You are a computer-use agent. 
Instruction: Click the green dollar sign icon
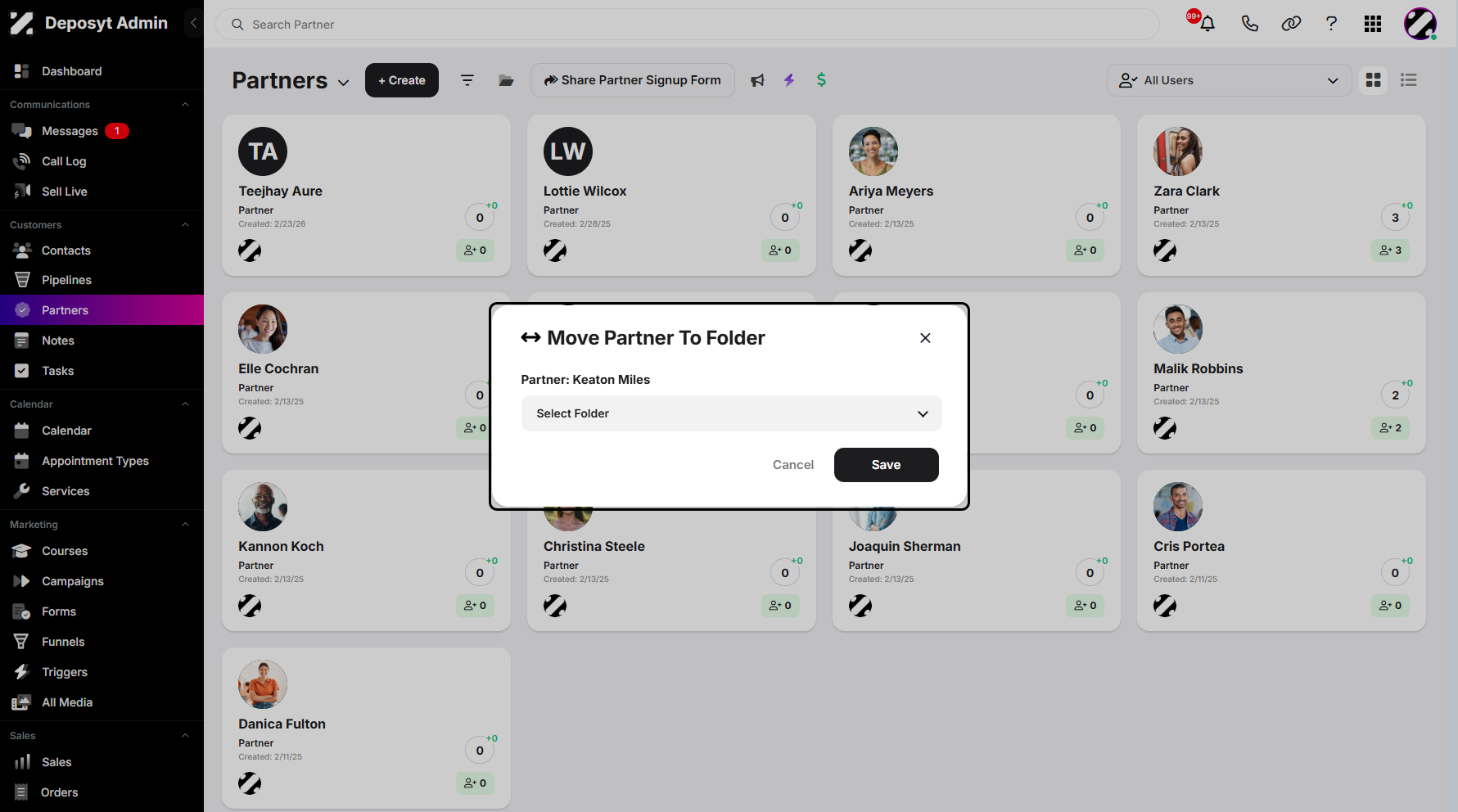click(821, 80)
